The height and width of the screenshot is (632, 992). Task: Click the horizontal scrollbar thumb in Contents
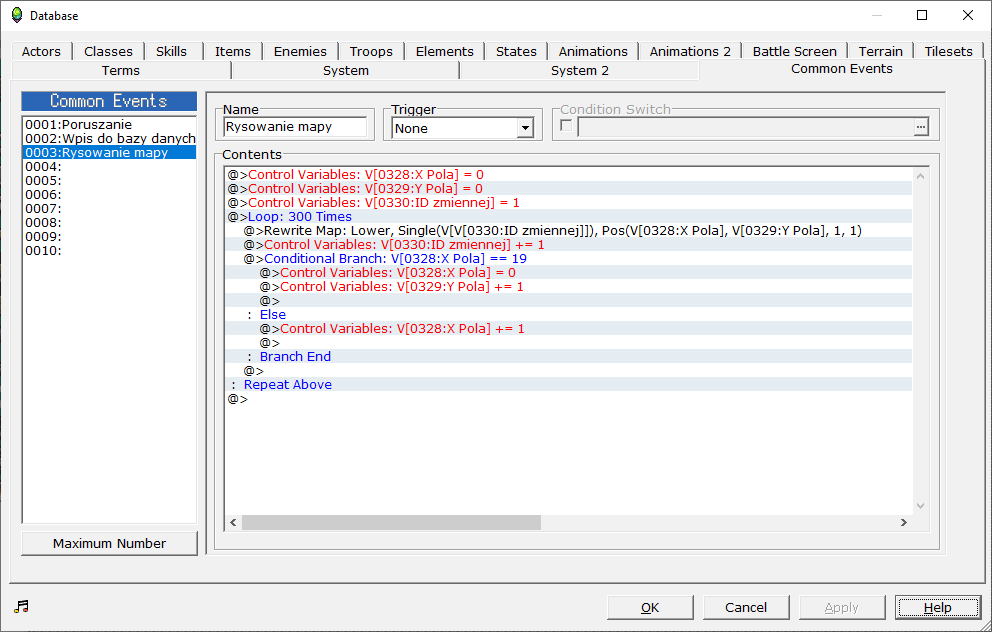coord(391,522)
